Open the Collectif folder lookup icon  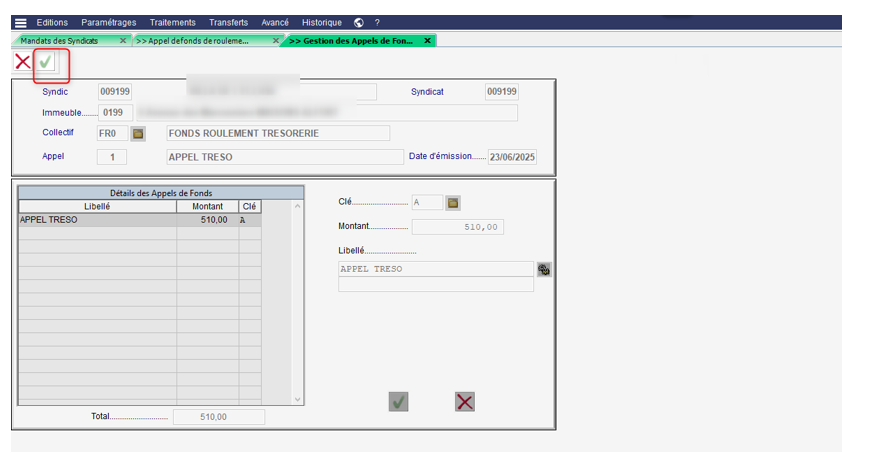138,133
